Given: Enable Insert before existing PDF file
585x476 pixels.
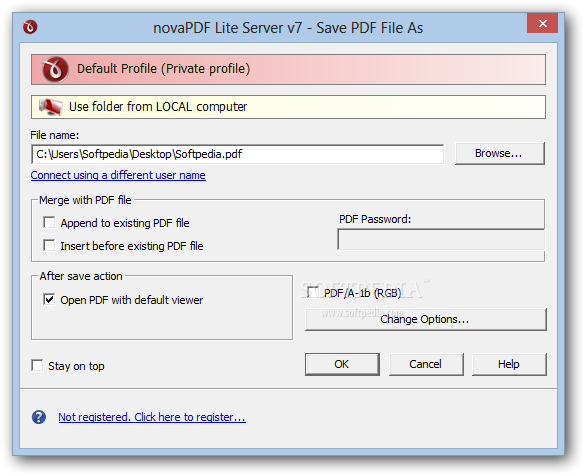Looking at the screenshot, I should point(49,245).
